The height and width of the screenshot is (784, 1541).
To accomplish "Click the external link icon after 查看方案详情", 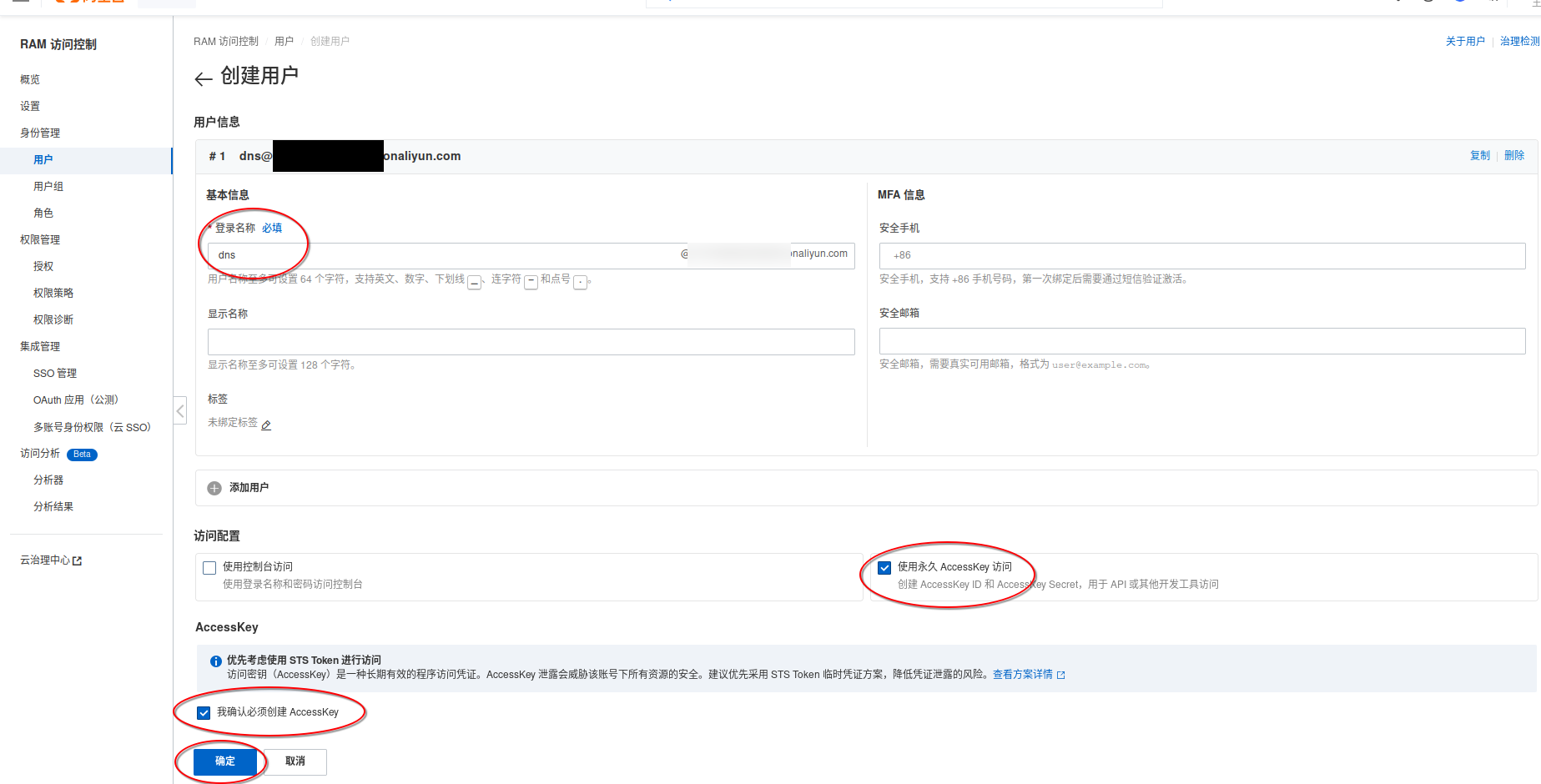I will pos(1061,675).
